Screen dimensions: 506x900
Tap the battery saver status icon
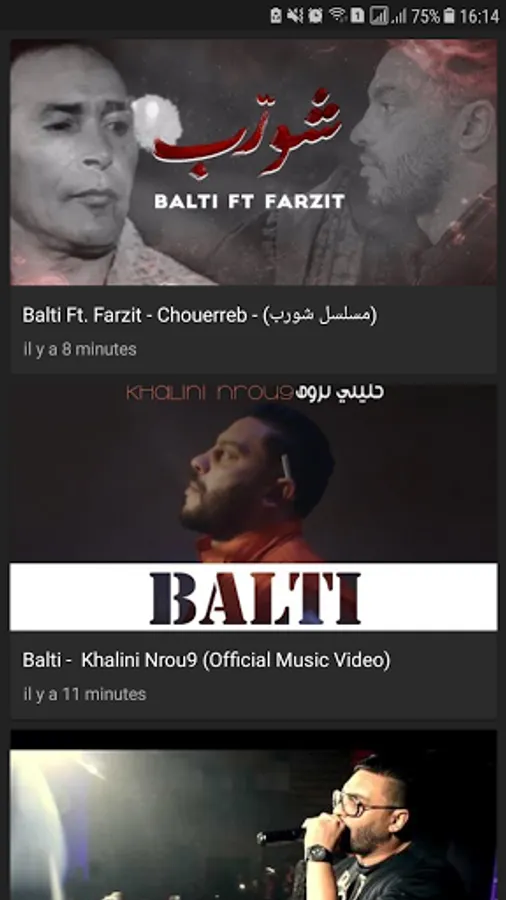coord(276,15)
